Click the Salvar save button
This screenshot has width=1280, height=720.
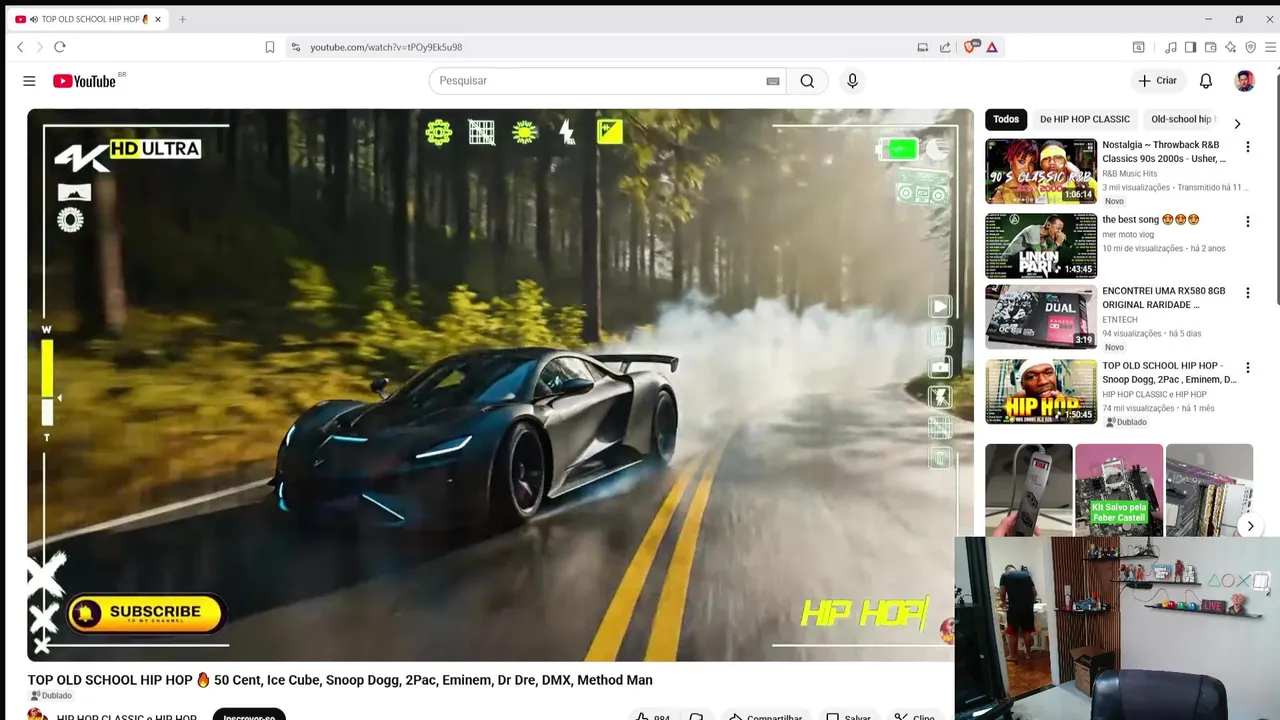[848, 716]
